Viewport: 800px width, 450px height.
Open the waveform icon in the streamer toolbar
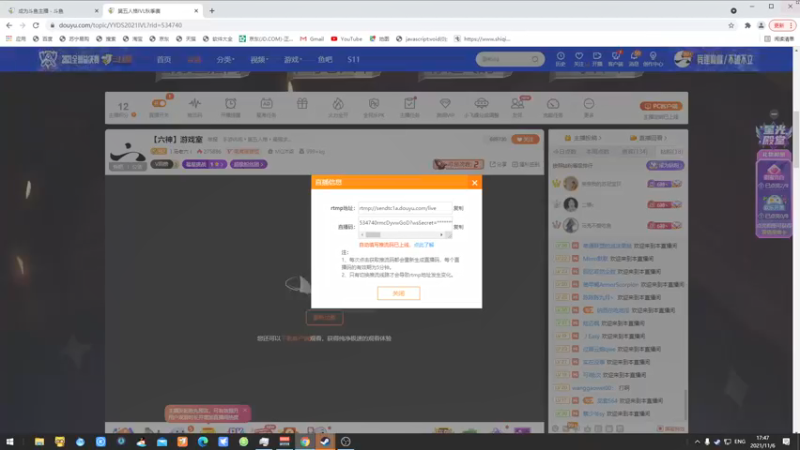[194, 104]
